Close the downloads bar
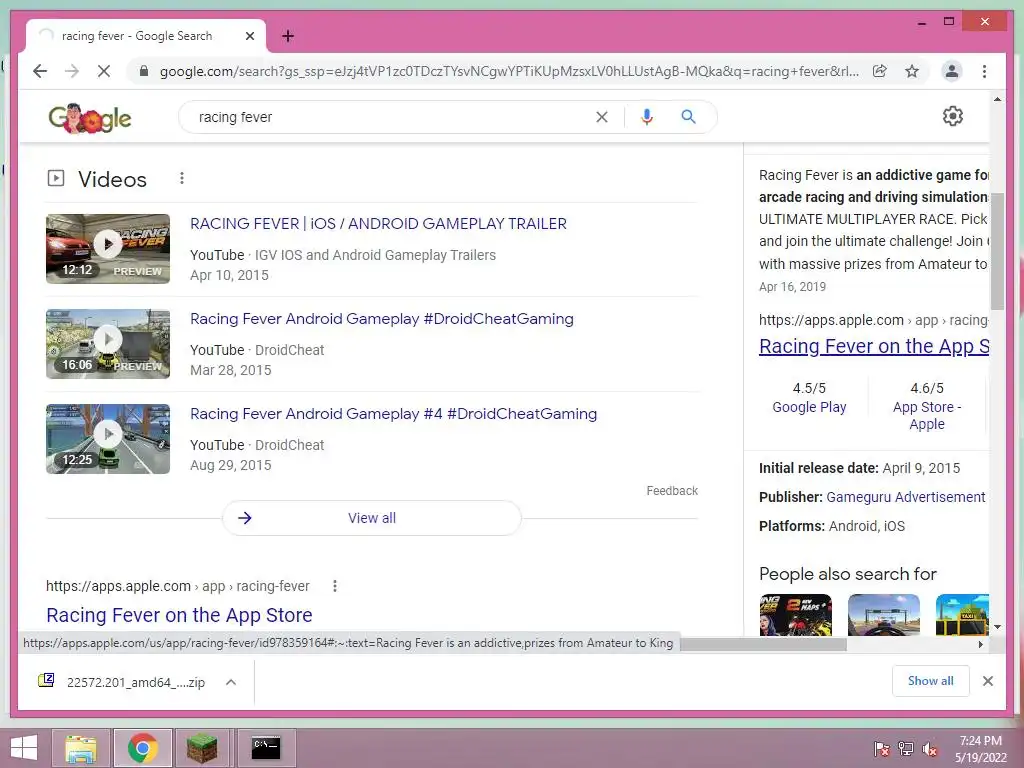Image resolution: width=1024 pixels, height=768 pixels. click(x=987, y=681)
